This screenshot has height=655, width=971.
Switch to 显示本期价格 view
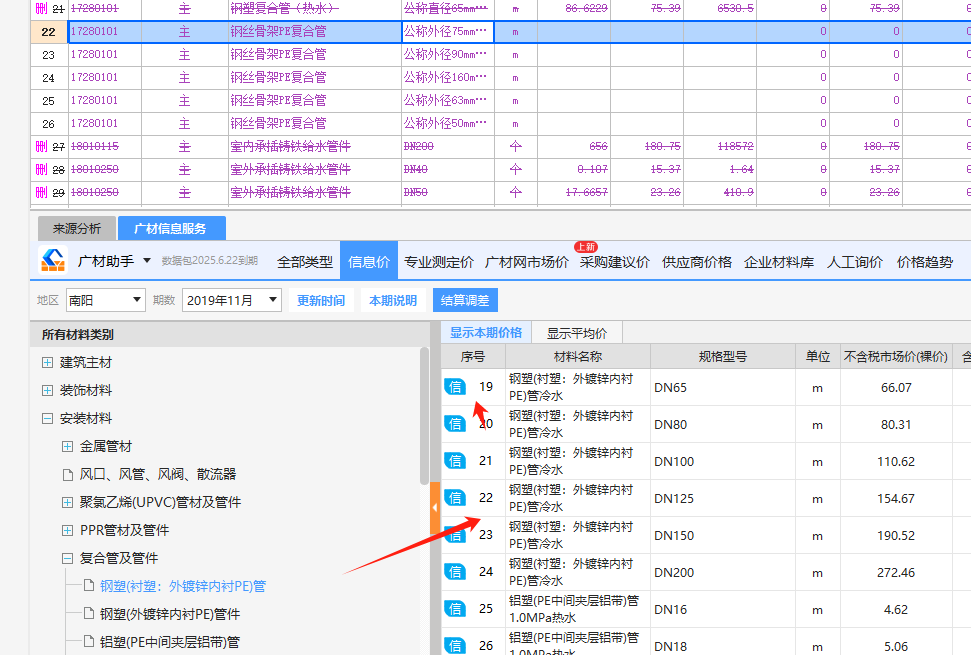point(486,332)
